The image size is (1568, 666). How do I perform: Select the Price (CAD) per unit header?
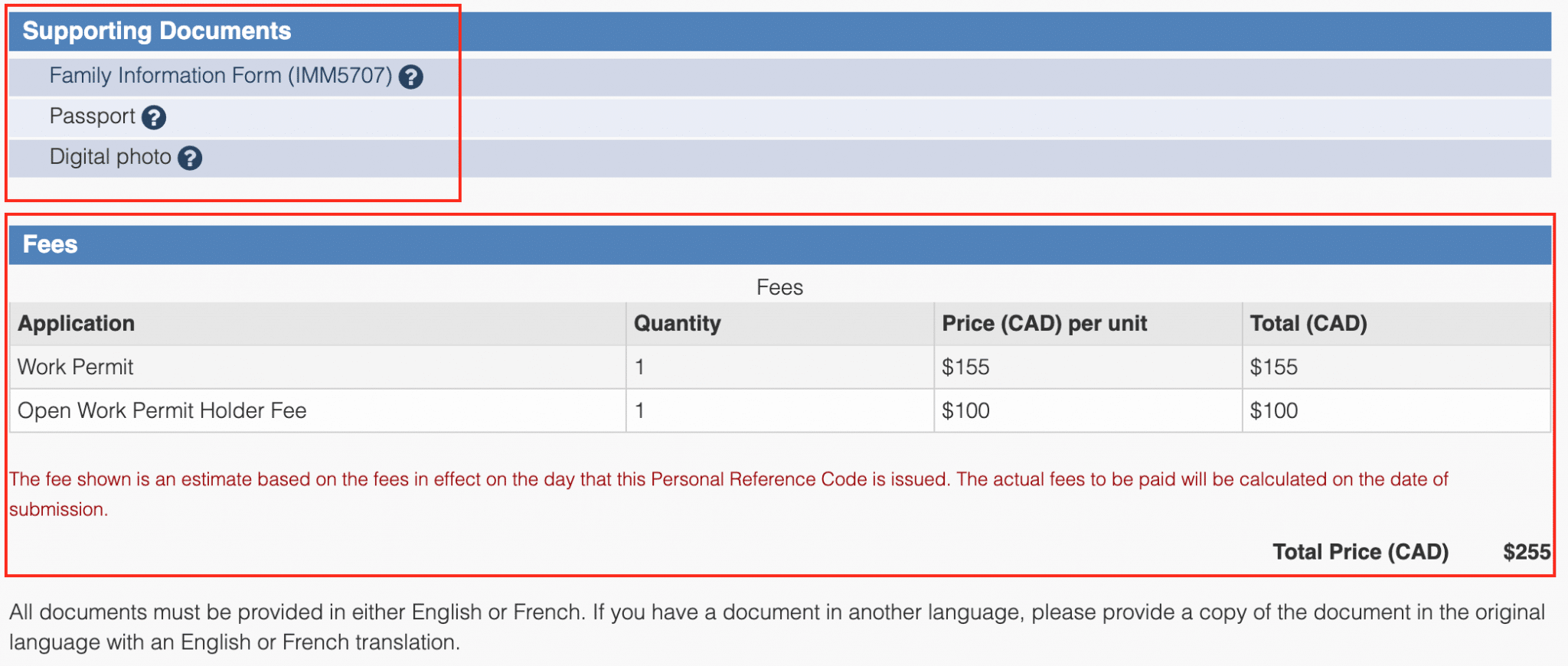(x=1044, y=323)
